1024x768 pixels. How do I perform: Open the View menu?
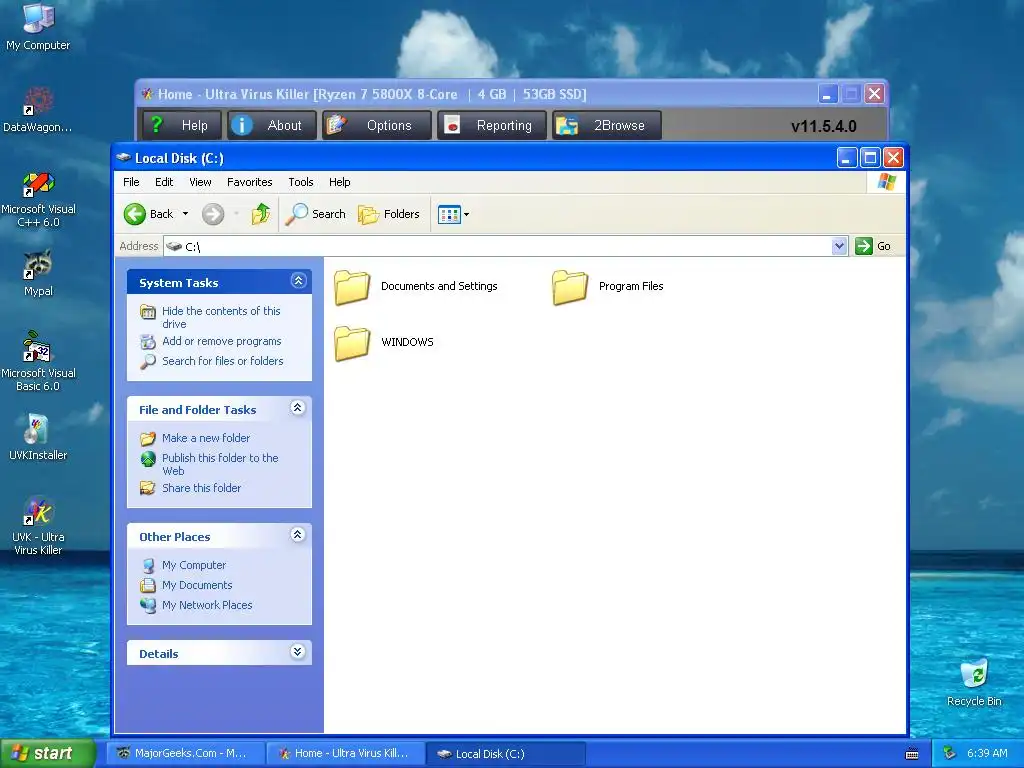[200, 182]
